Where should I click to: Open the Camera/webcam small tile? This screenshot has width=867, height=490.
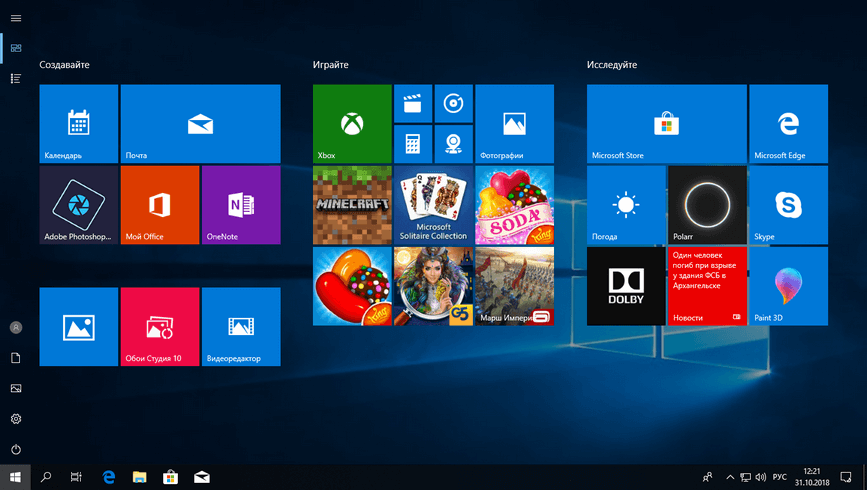click(x=453, y=144)
